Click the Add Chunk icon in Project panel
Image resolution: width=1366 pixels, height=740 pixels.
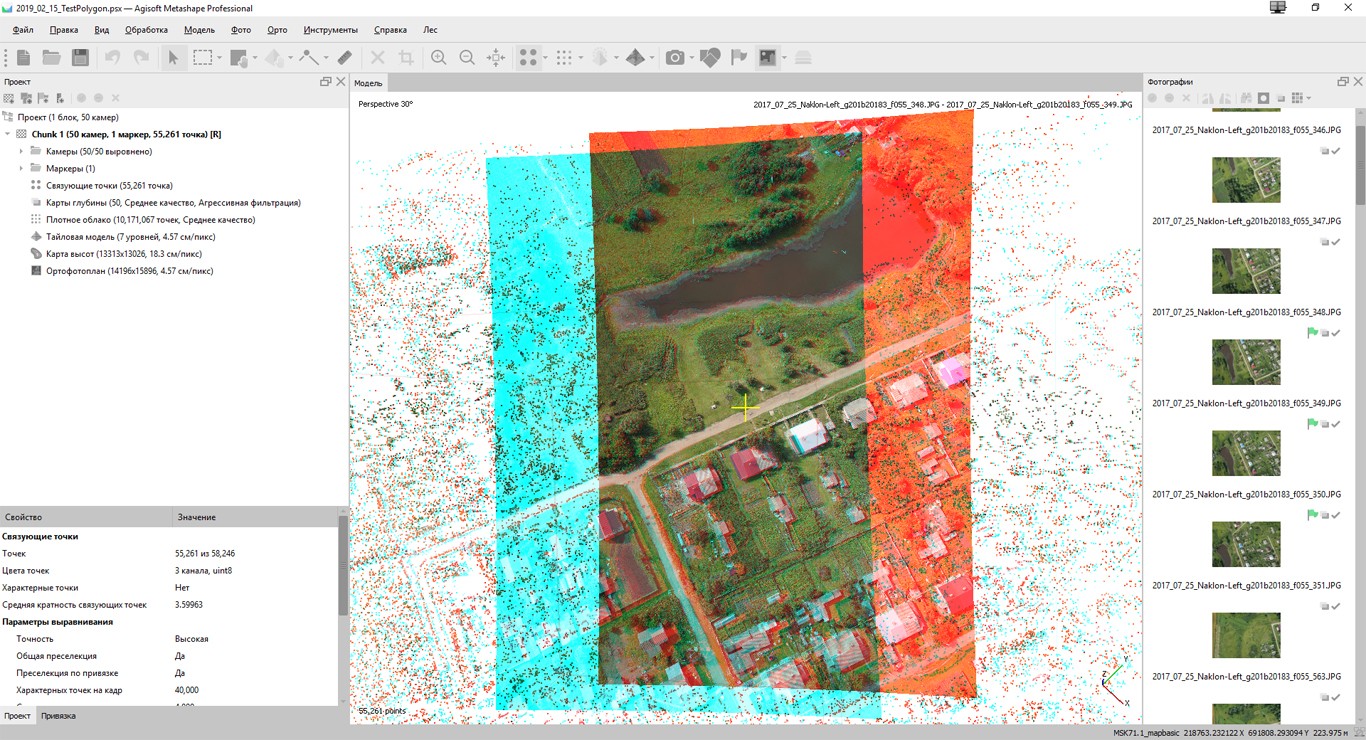pos(9,98)
